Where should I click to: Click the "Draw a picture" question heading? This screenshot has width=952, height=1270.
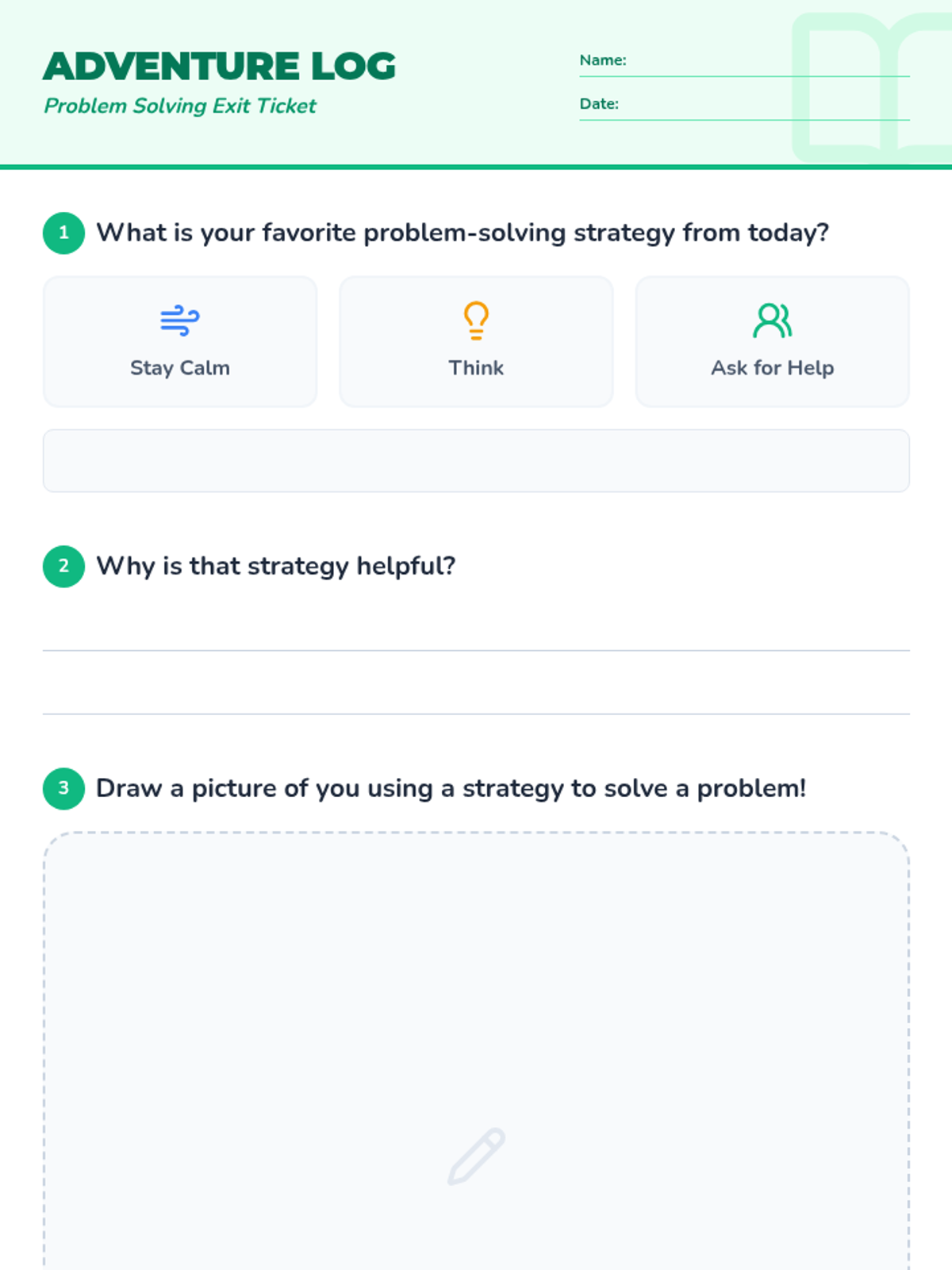coord(451,789)
